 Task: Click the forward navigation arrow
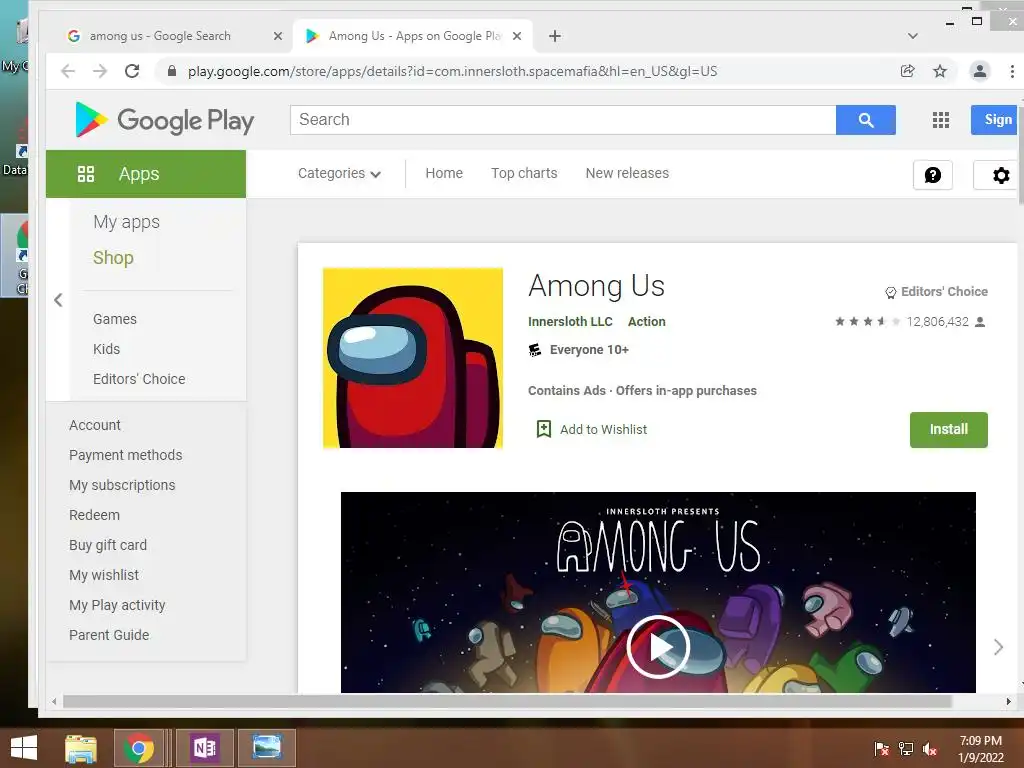point(99,71)
